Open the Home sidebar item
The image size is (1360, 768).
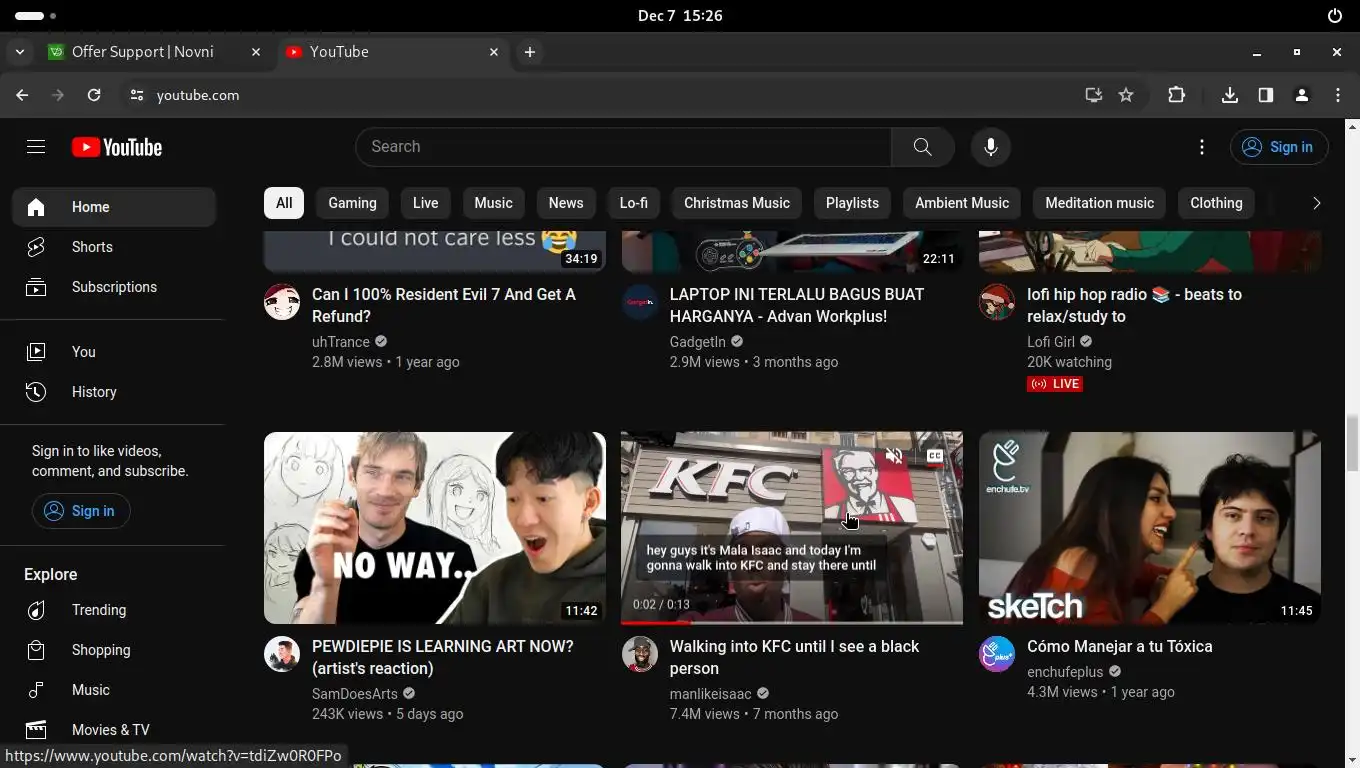[x=114, y=207]
